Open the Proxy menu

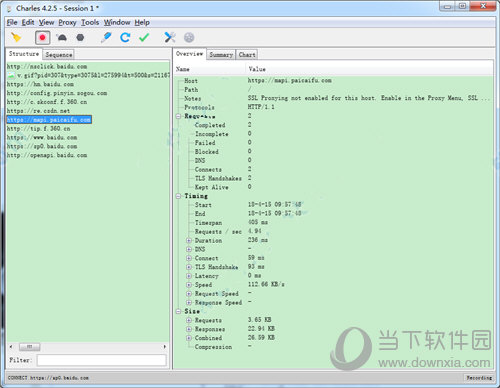[x=67, y=22]
